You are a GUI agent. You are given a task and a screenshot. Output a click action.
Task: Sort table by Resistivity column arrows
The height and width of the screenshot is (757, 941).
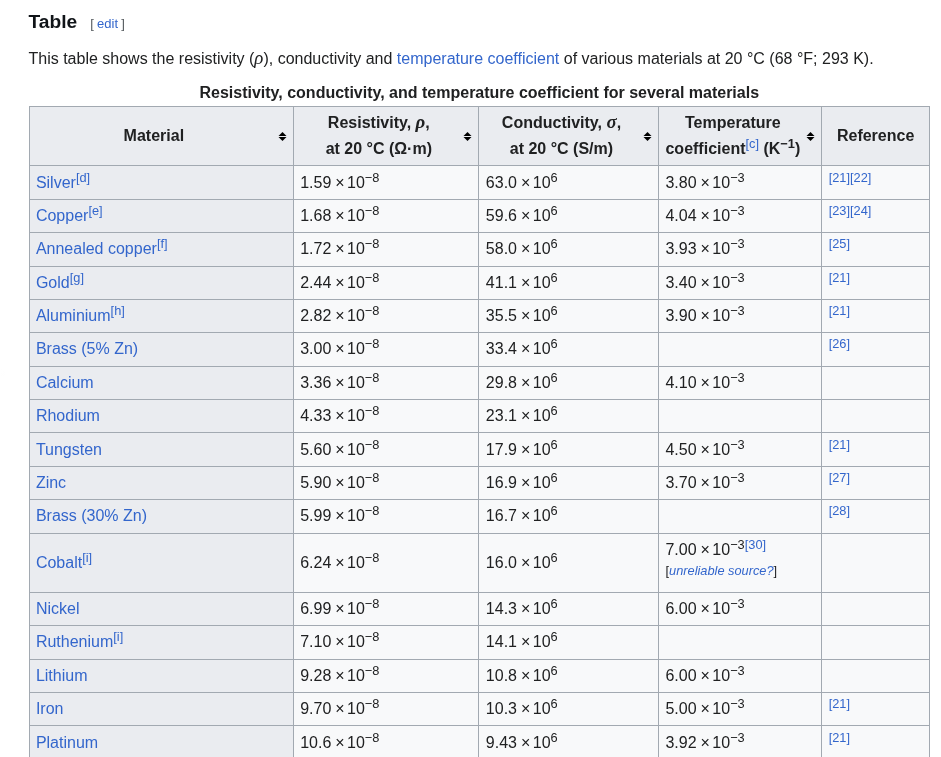pos(467,136)
